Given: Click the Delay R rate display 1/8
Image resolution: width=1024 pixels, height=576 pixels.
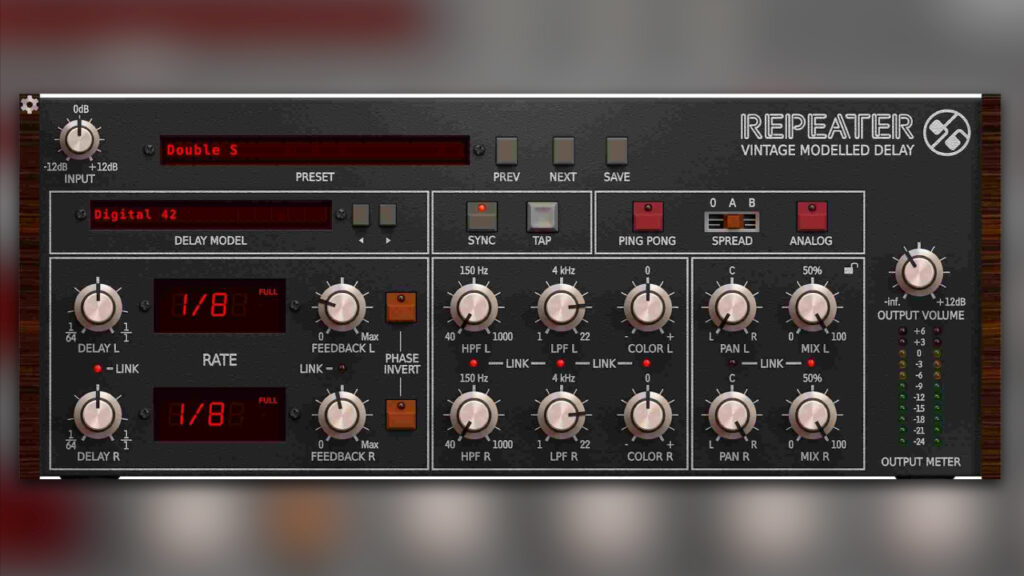Looking at the screenshot, I should point(219,414).
